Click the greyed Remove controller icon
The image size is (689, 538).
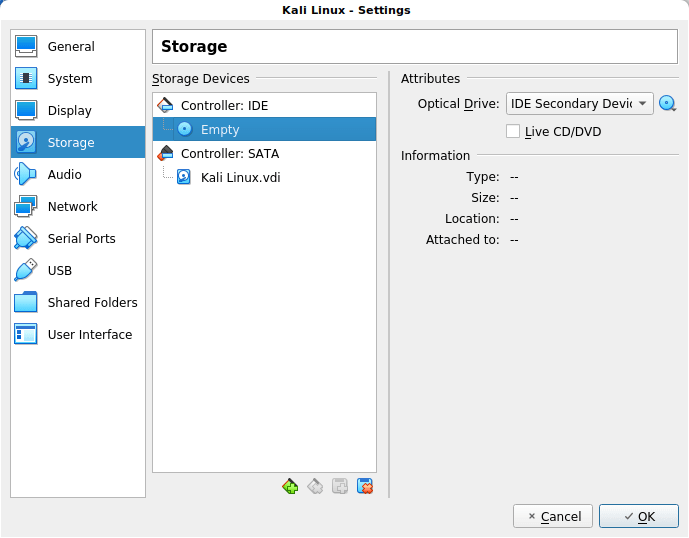(x=315, y=487)
